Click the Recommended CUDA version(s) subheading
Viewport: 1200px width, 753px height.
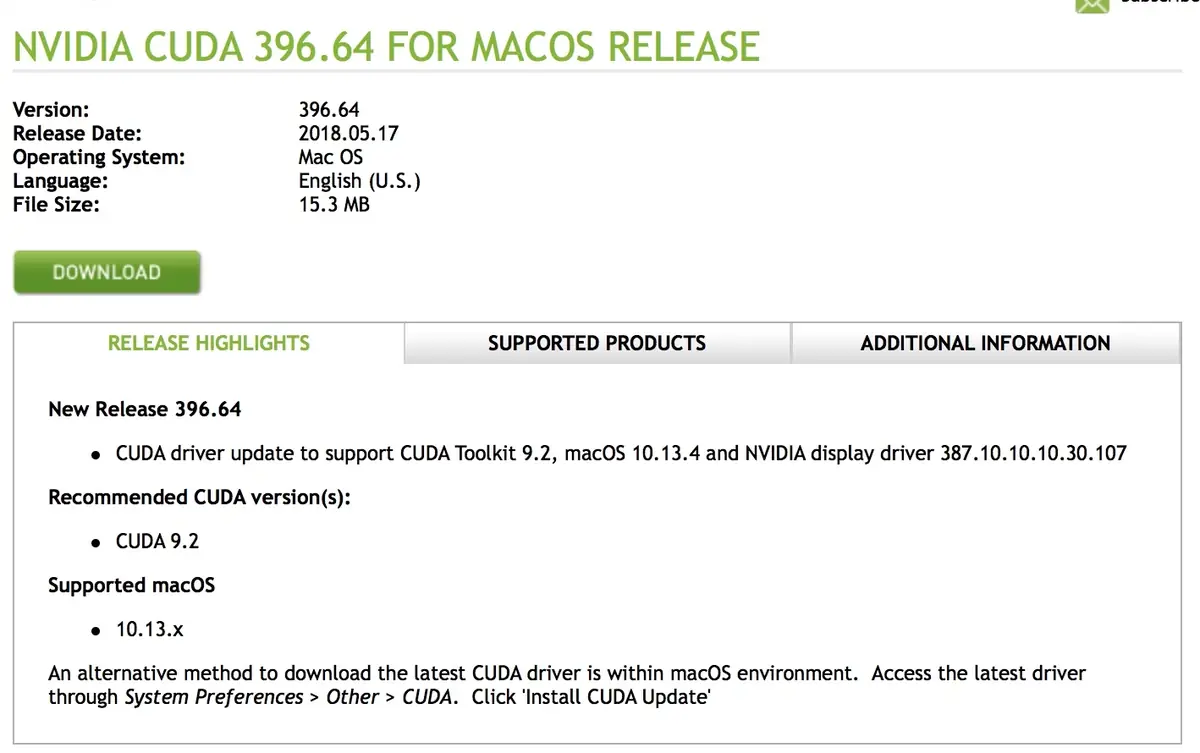coord(199,497)
